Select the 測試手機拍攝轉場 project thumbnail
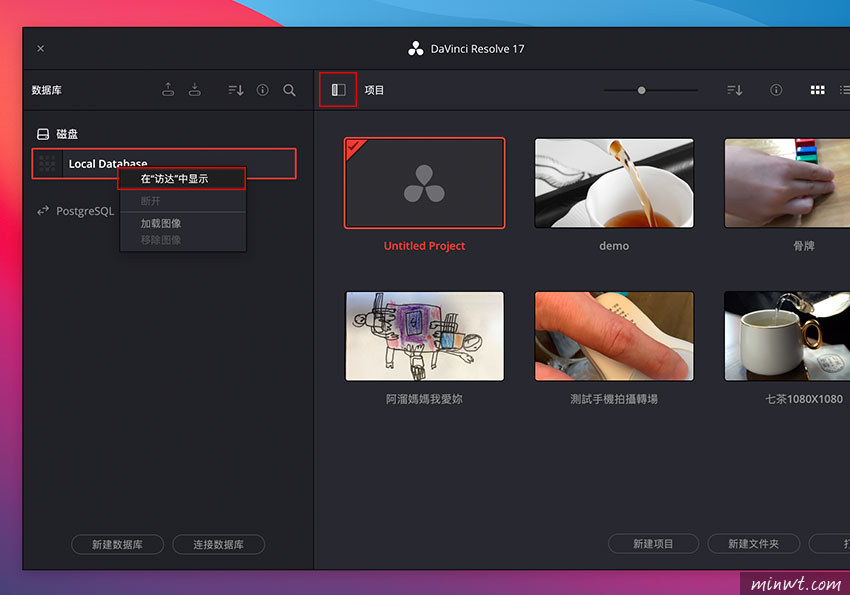Viewport: 850px width, 595px height. 614,336
